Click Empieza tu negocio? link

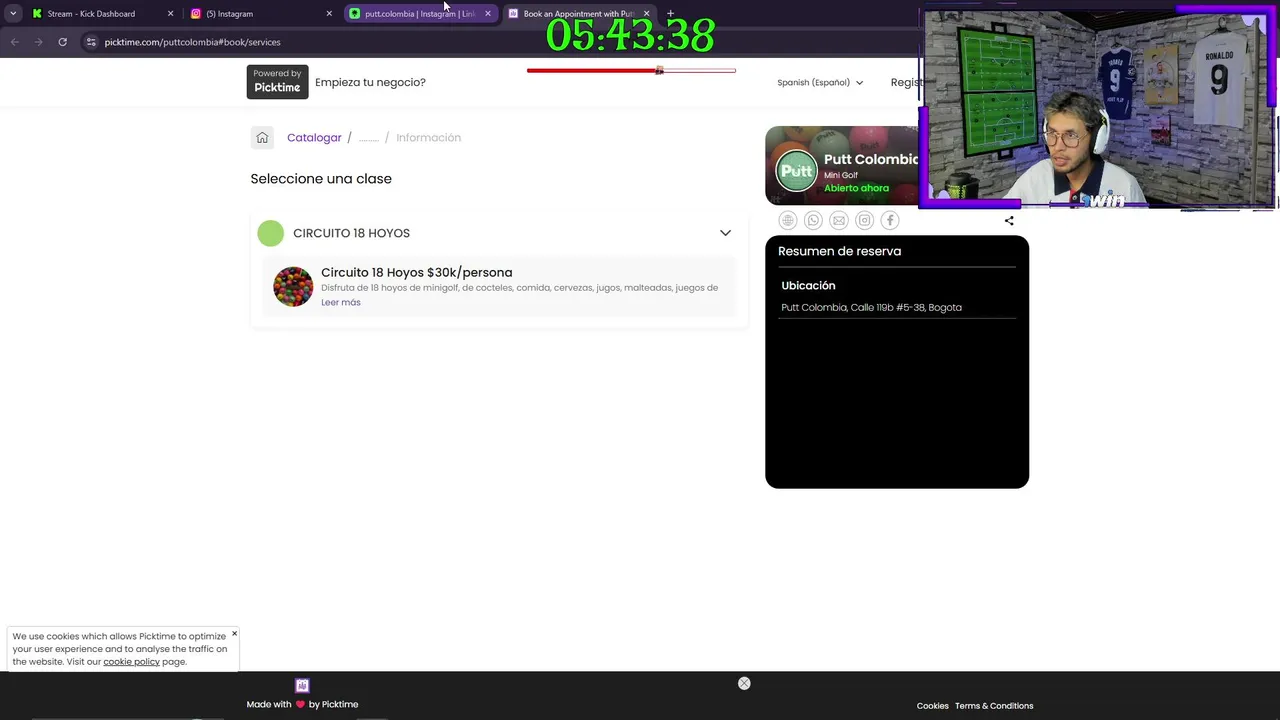370,82
